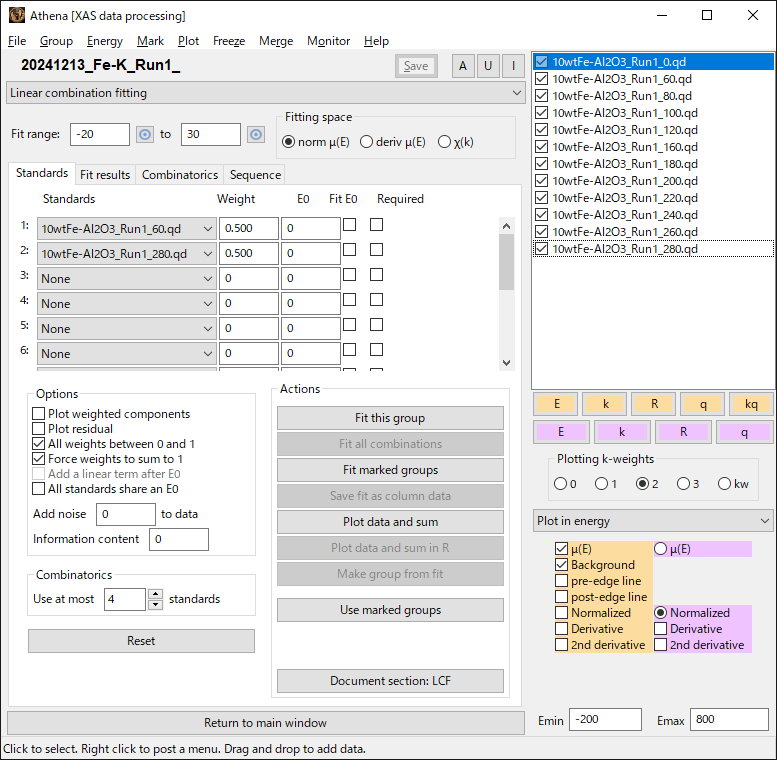Click the standards list scrollbar thumb
Image resolution: width=777 pixels, height=760 pixels.
[x=506, y=262]
